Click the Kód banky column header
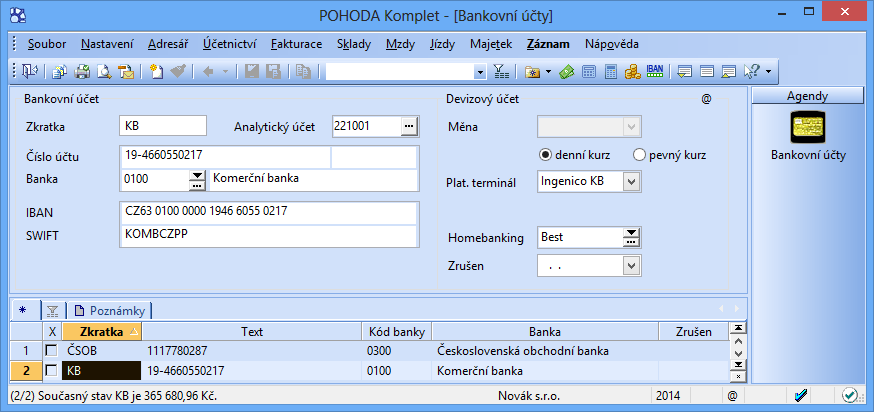This screenshot has height=412, width=874. [x=397, y=332]
